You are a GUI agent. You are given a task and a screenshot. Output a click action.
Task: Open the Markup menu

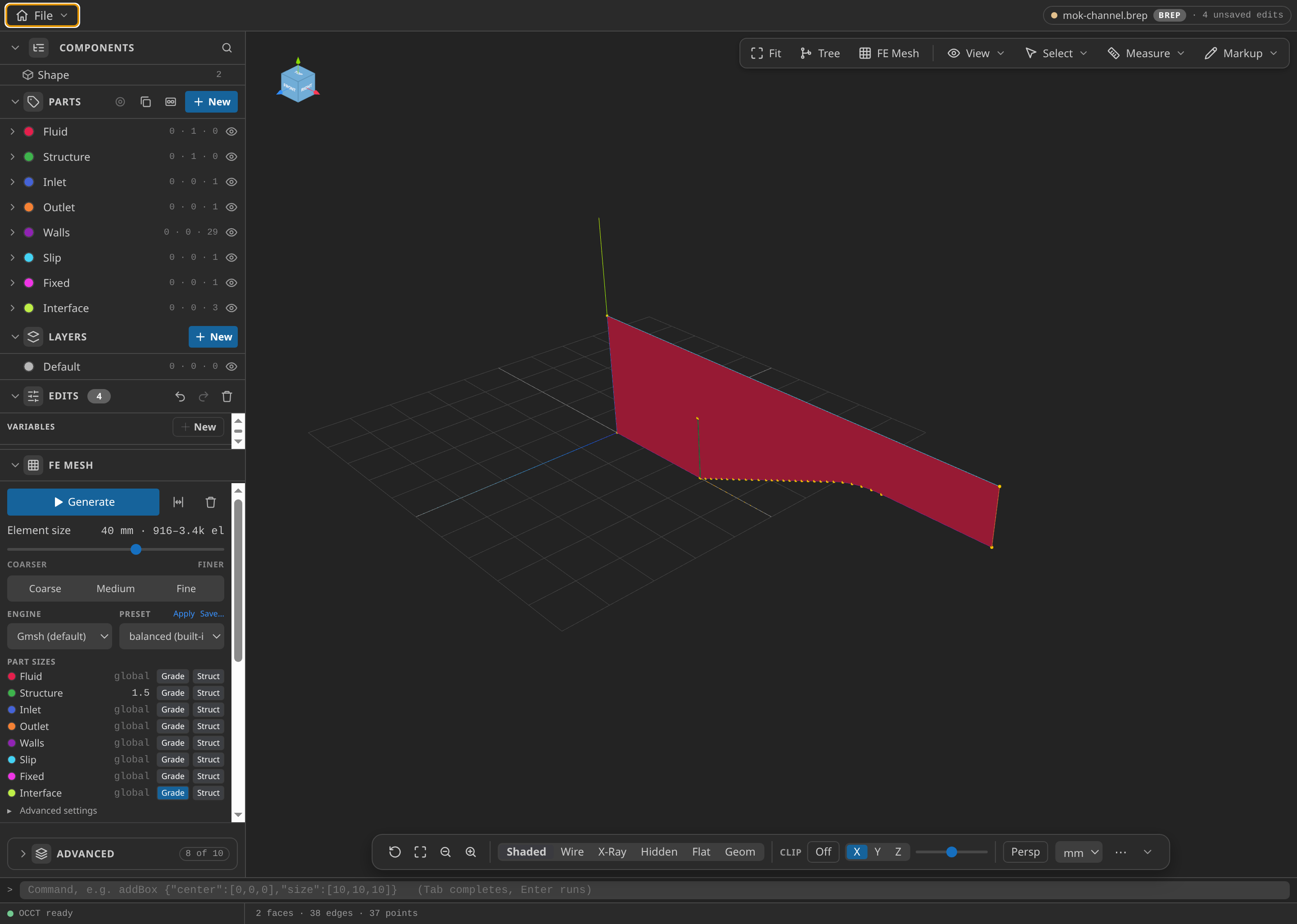pyautogui.click(x=1241, y=54)
